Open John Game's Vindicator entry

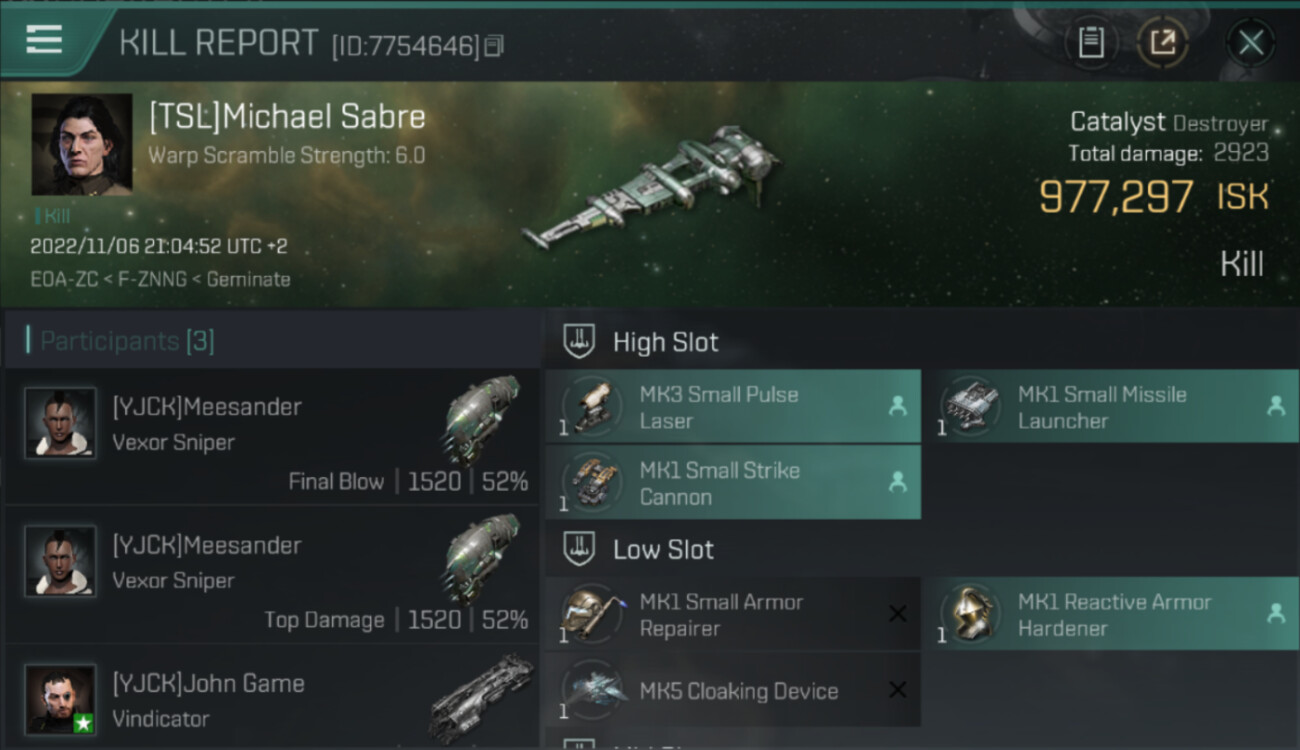(270, 700)
